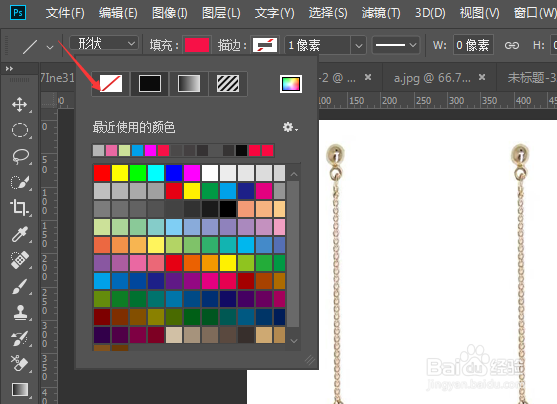Pick the light green swatch in recent colors

124,150
